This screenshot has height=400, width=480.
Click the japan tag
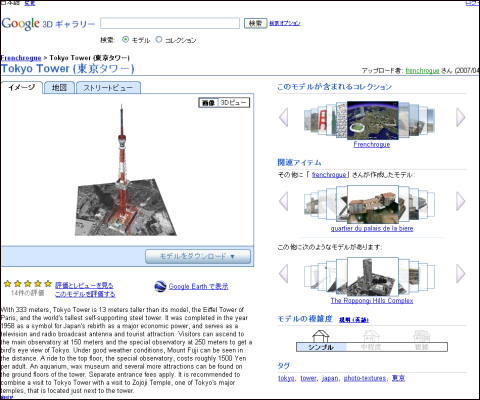(x=330, y=378)
